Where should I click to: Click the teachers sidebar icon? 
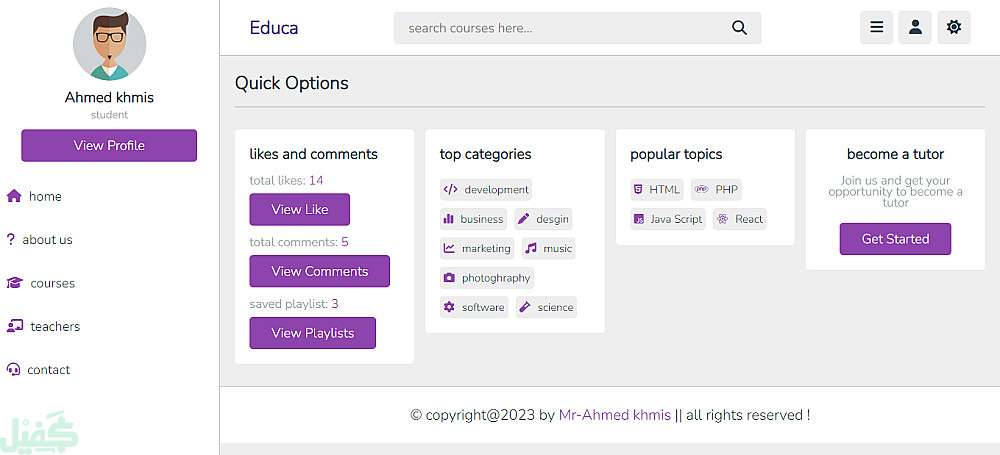pyautogui.click(x=14, y=326)
